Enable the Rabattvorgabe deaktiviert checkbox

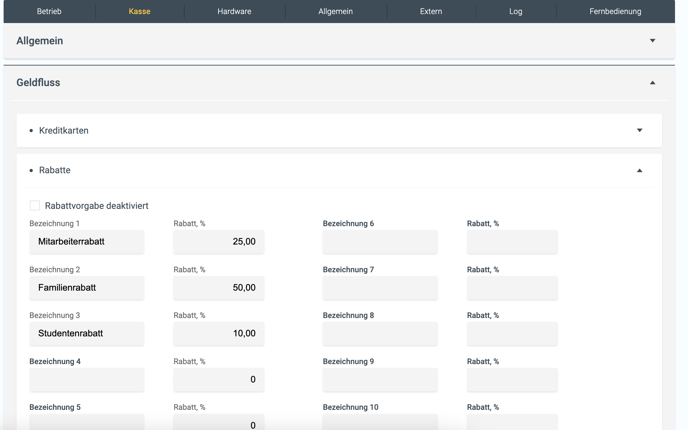(x=35, y=205)
